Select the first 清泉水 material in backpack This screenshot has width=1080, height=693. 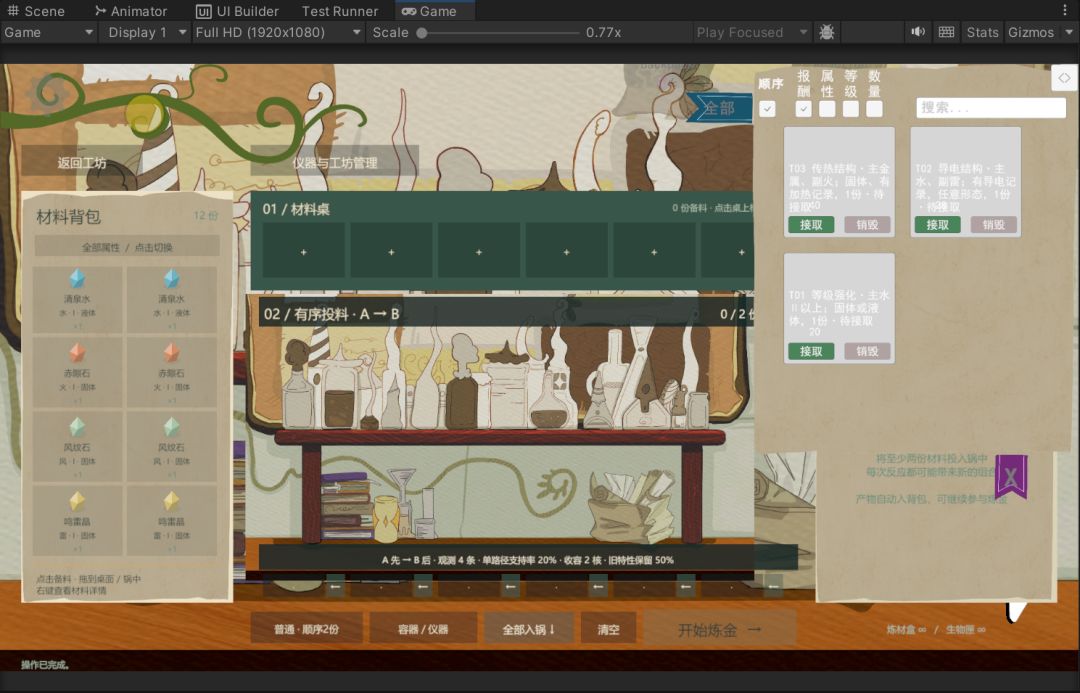point(77,299)
